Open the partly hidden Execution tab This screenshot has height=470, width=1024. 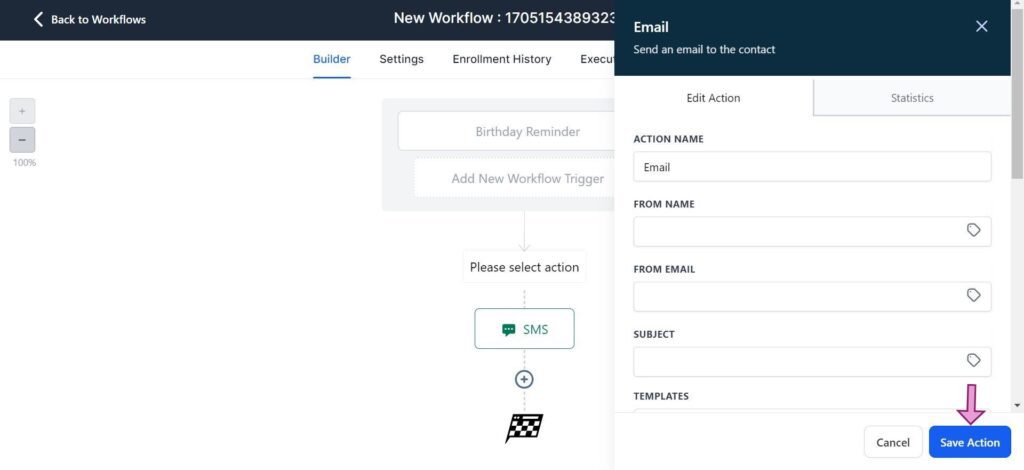(597, 59)
